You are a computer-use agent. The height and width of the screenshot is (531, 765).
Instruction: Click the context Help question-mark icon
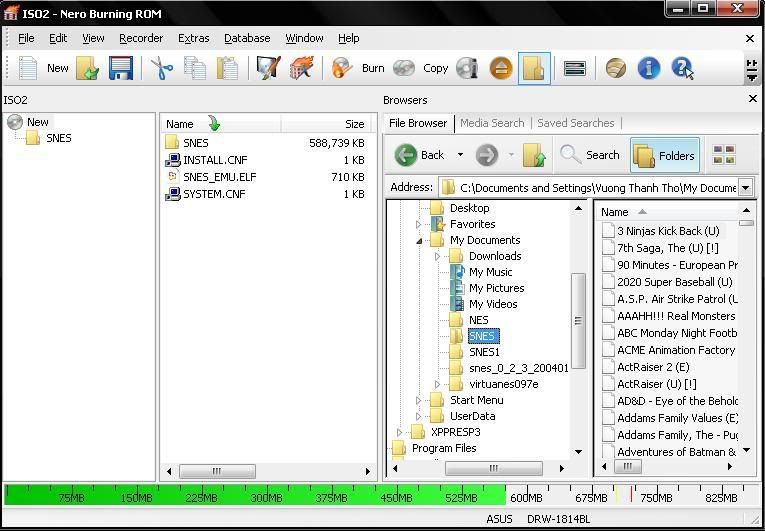click(682, 68)
